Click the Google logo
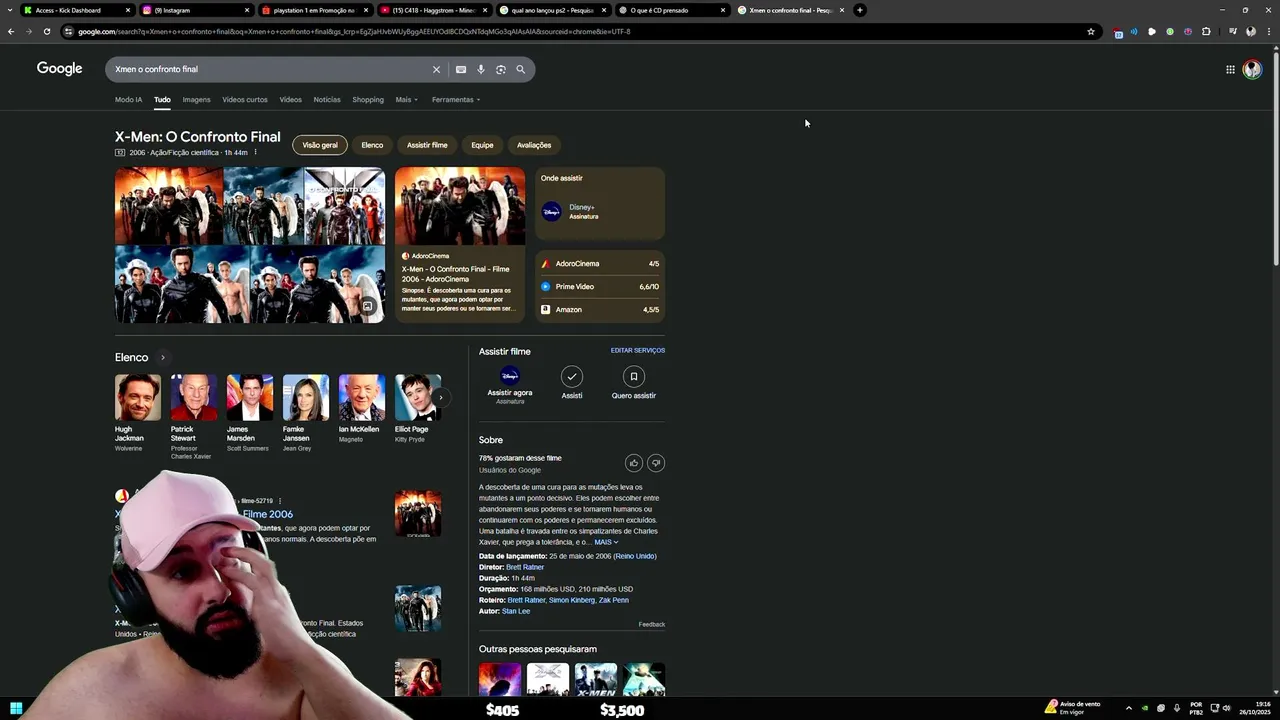The image size is (1280, 720). click(60, 68)
